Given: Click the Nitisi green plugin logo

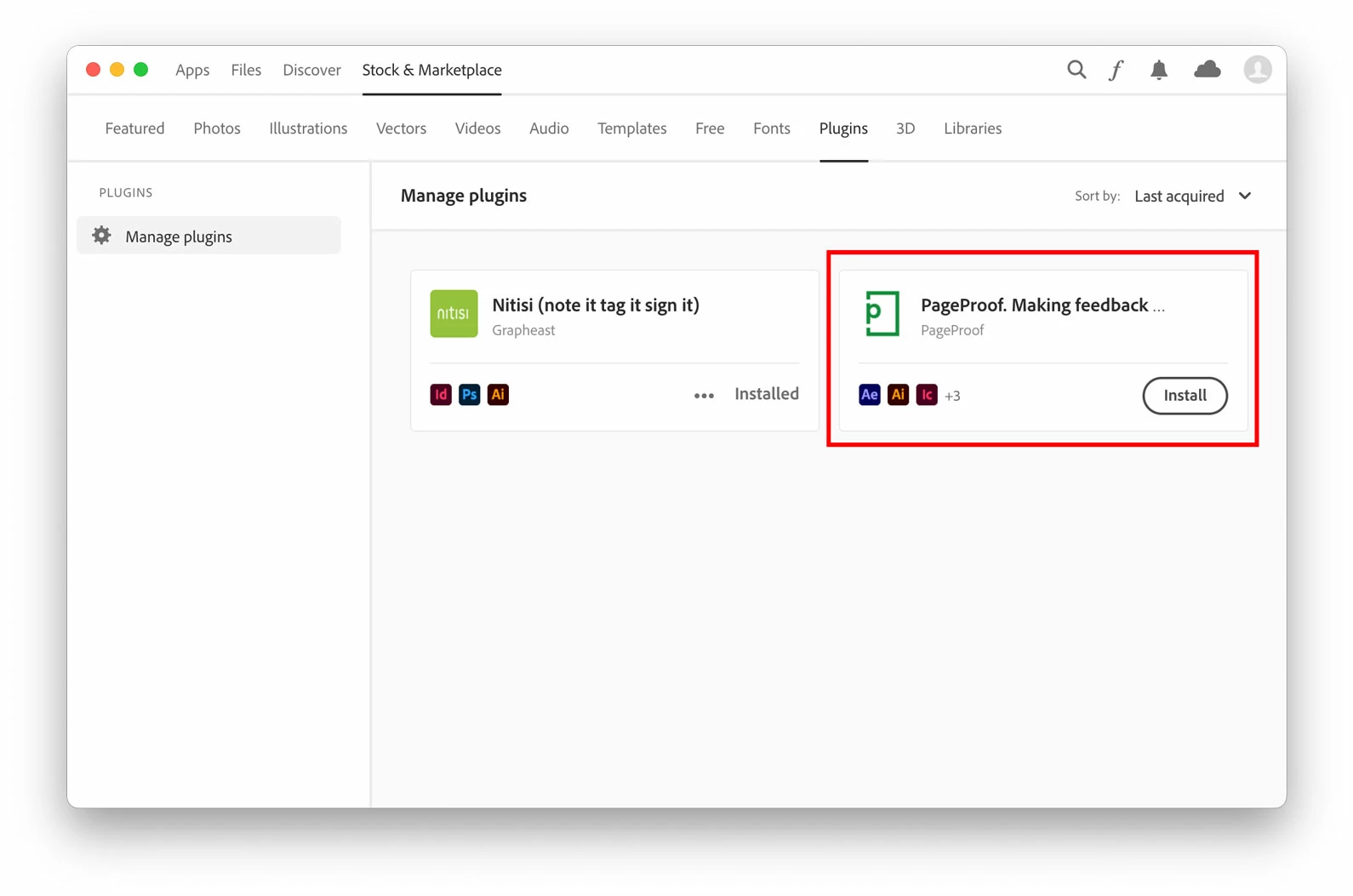Looking at the screenshot, I should click(454, 314).
